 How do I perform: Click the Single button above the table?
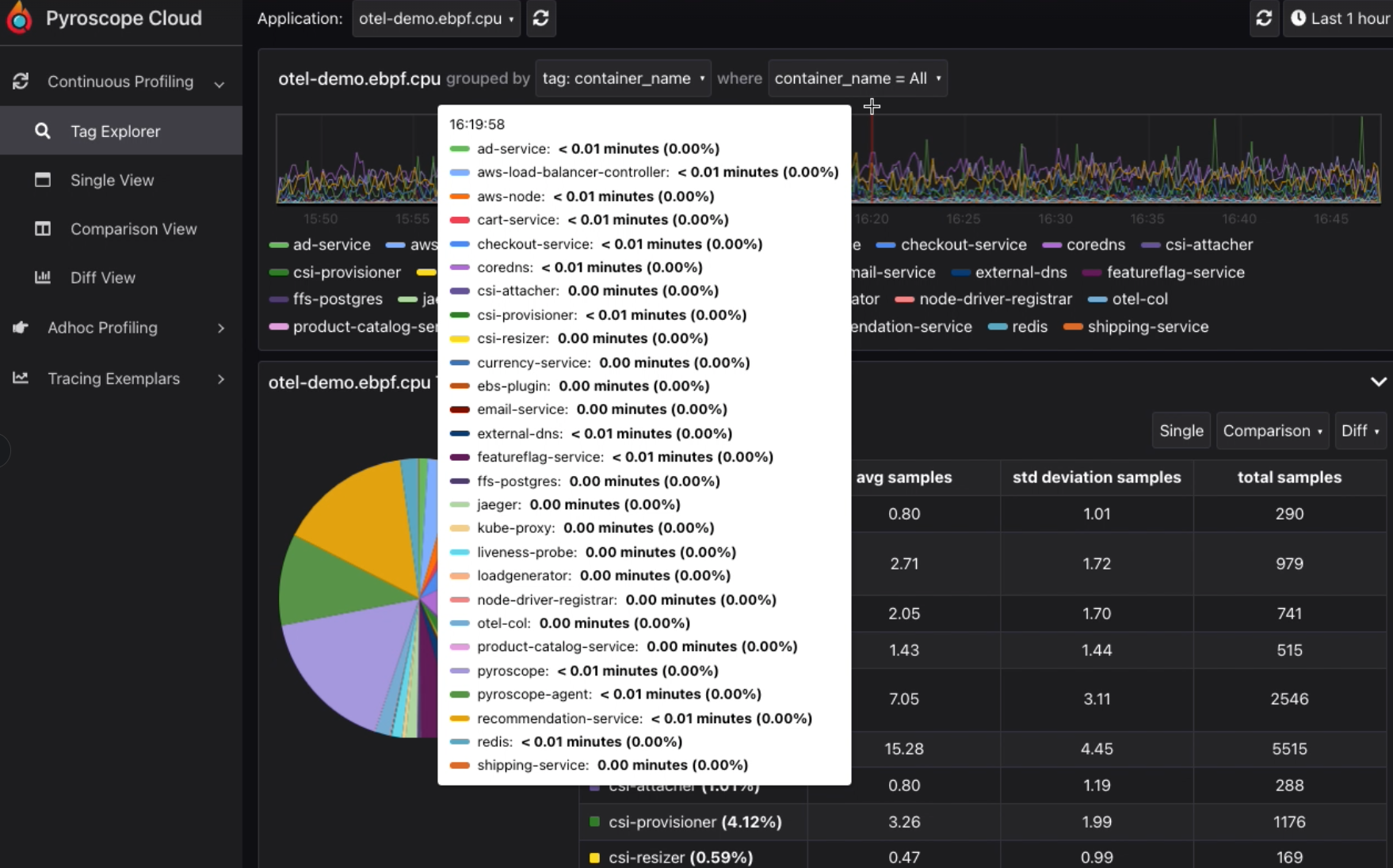pos(1181,430)
